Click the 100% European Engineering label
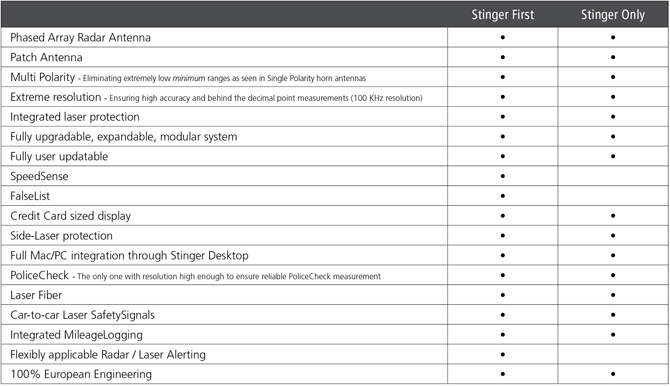The width and height of the screenshot is (670, 386). point(81,374)
